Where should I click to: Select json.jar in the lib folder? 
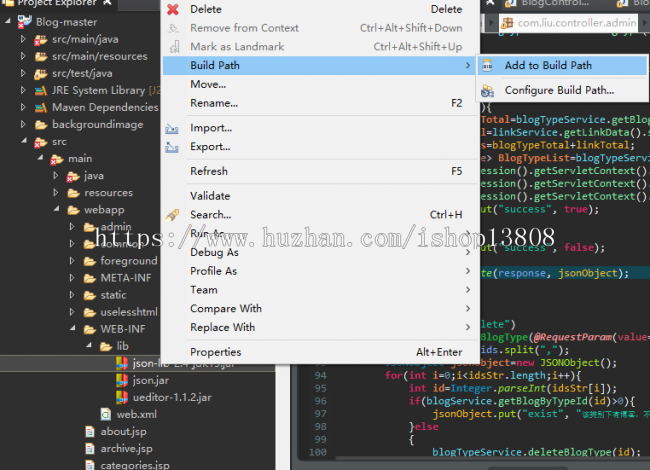pyautogui.click(x=151, y=380)
